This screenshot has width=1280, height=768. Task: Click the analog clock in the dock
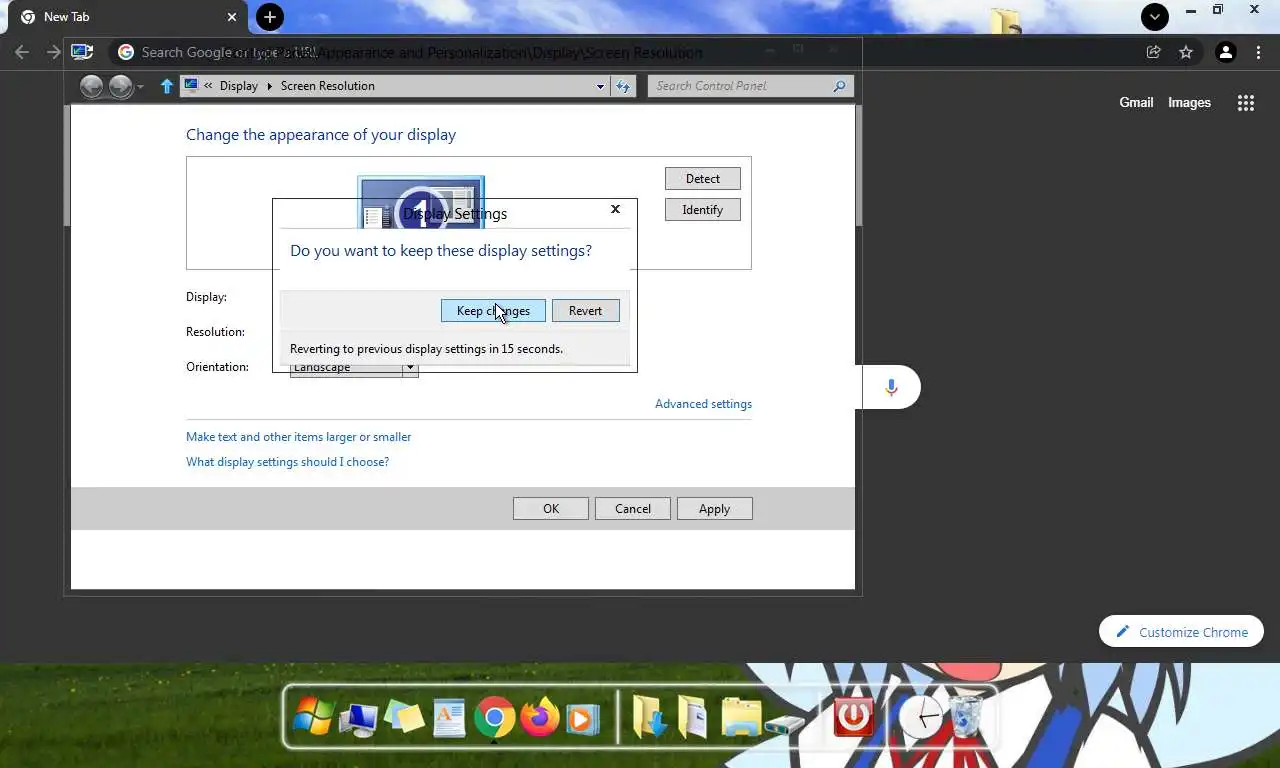920,717
